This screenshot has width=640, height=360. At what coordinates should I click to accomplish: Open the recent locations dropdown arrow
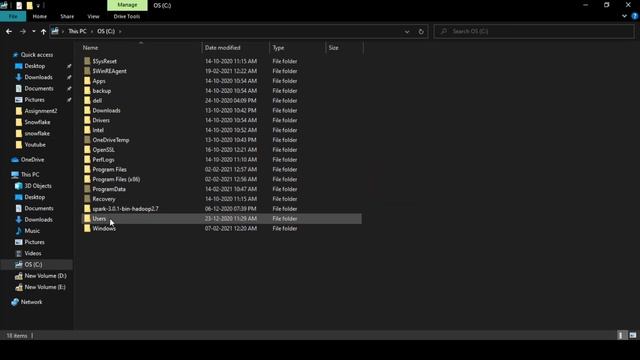pyautogui.click(x=33, y=31)
